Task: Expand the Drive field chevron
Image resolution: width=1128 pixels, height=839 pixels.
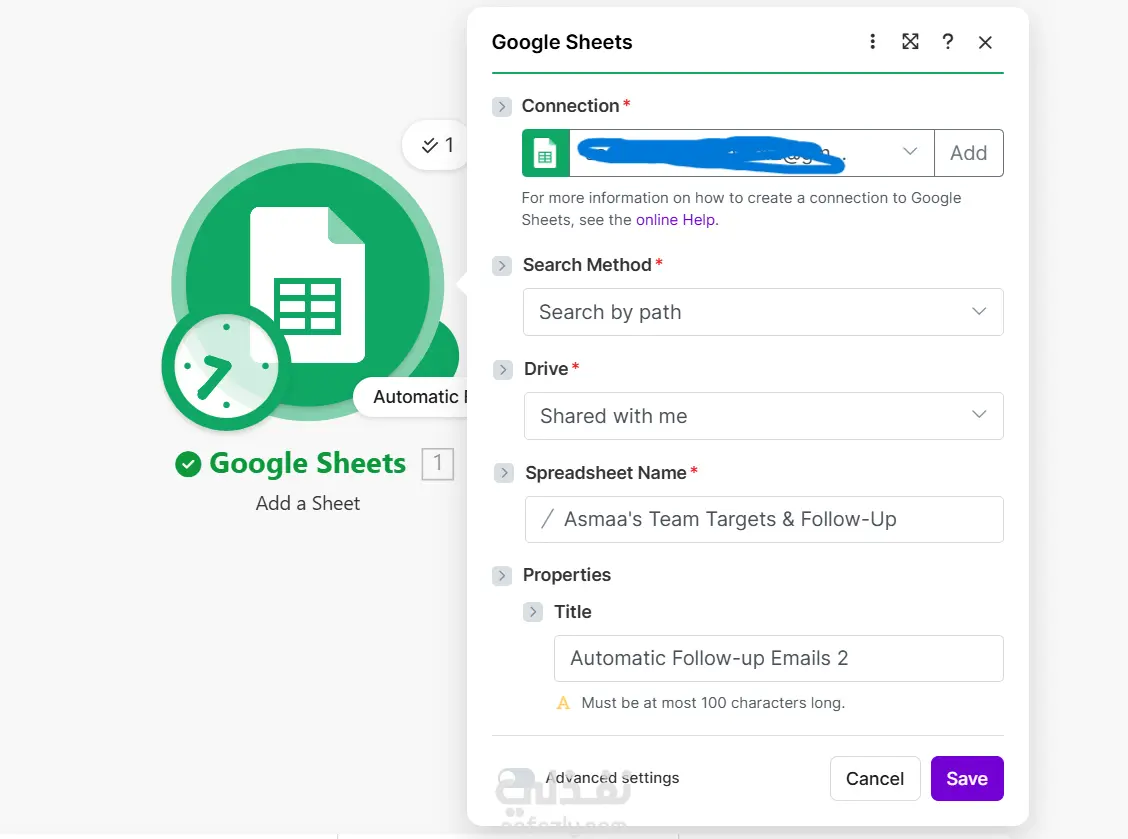Action: pos(503,370)
